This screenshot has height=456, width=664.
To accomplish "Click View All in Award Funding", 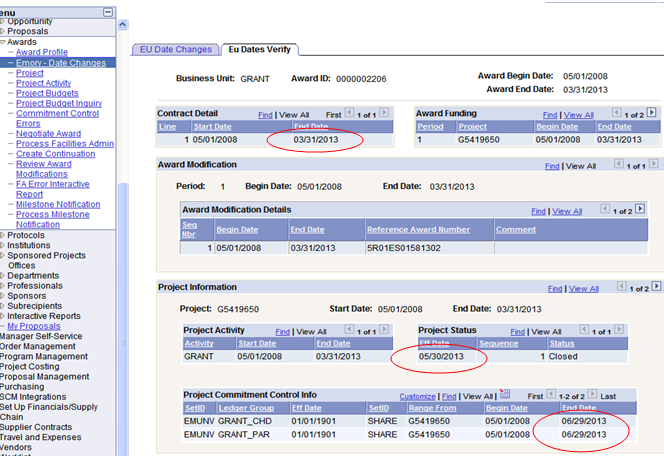I will [578, 115].
